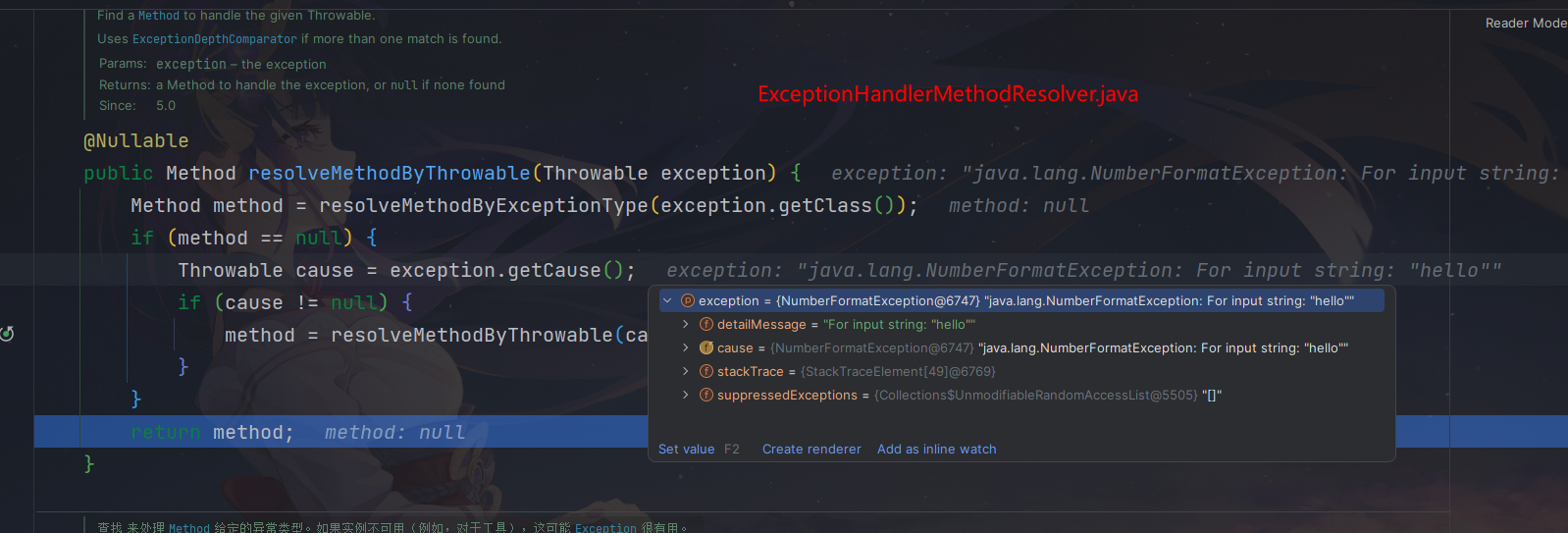Click resolveMethodByThrowable method name in declaration
The height and width of the screenshot is (533, 1568).
[x=390, y=173]
